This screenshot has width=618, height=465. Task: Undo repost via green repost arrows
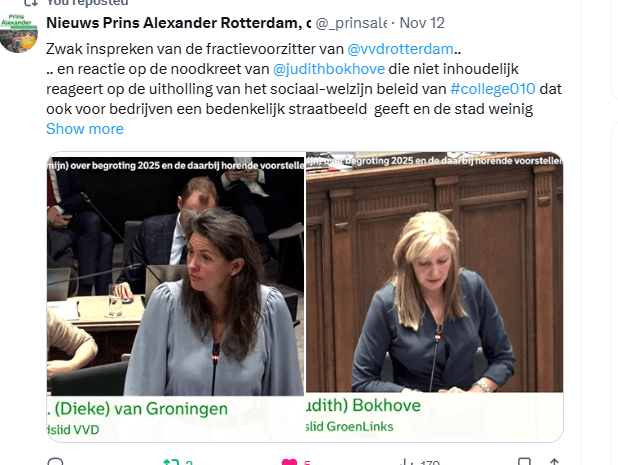[x=172, y=462]
